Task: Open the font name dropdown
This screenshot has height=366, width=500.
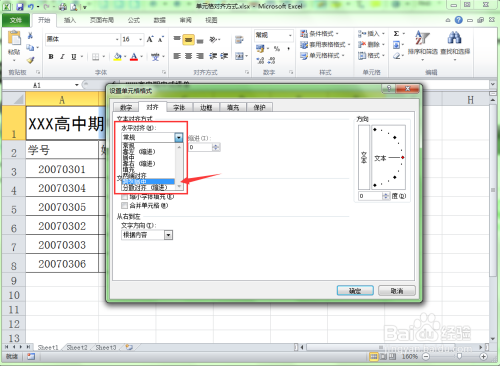Action: [117, 40]
